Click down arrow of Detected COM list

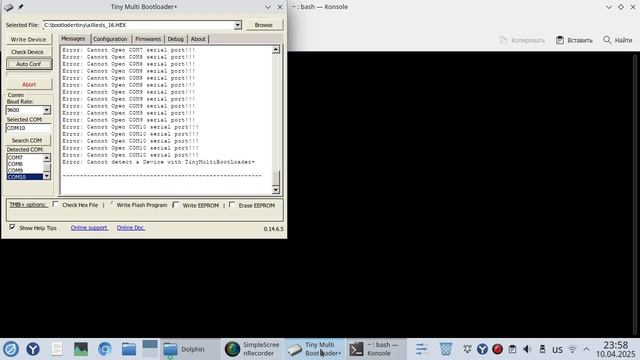(47, 176)
